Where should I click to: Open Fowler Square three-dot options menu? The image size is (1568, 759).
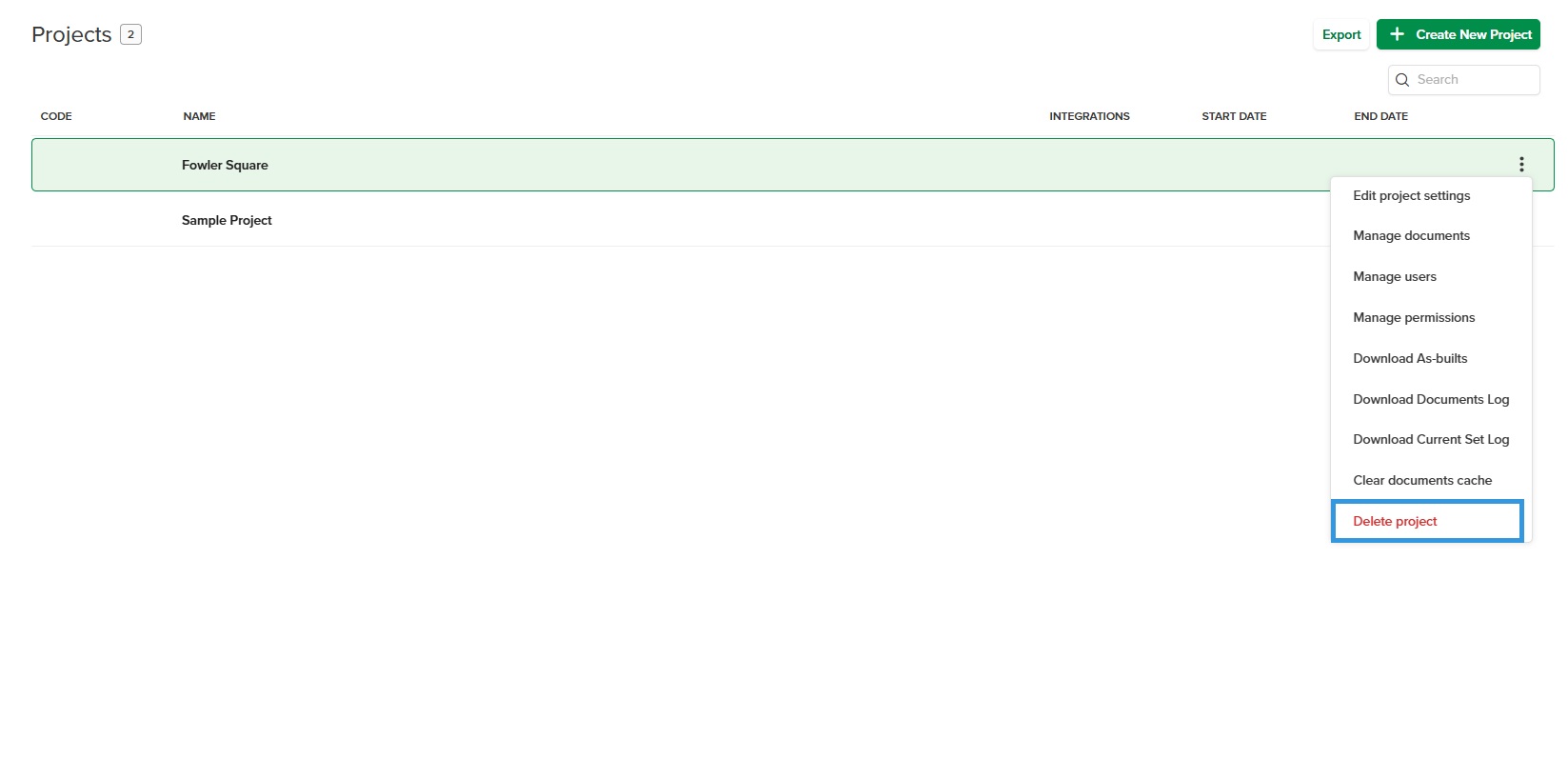pyautogui.click(x=1521, y=165)
